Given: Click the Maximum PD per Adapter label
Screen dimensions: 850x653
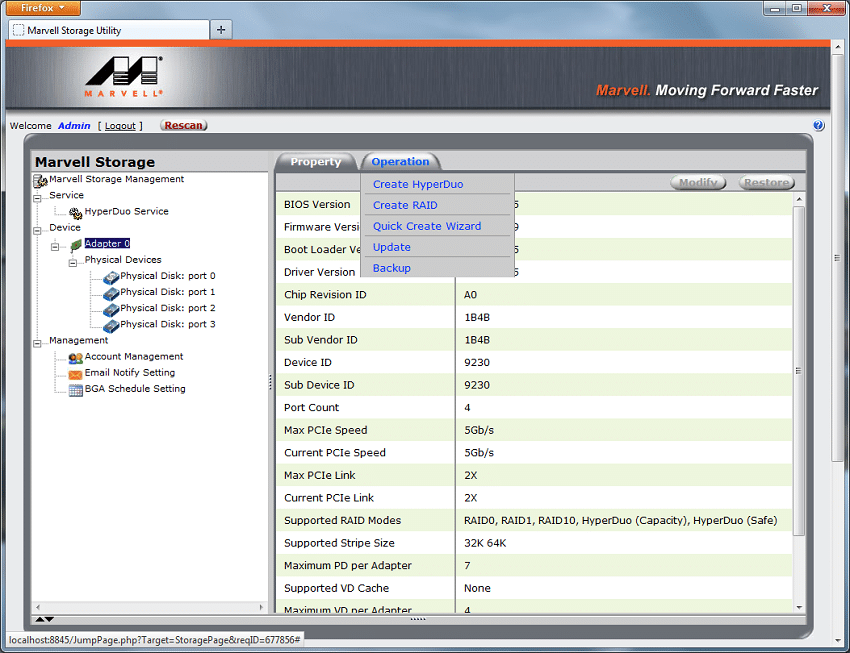Looking at the screenshot, I should pyautogui.click(x=347, y=566).
